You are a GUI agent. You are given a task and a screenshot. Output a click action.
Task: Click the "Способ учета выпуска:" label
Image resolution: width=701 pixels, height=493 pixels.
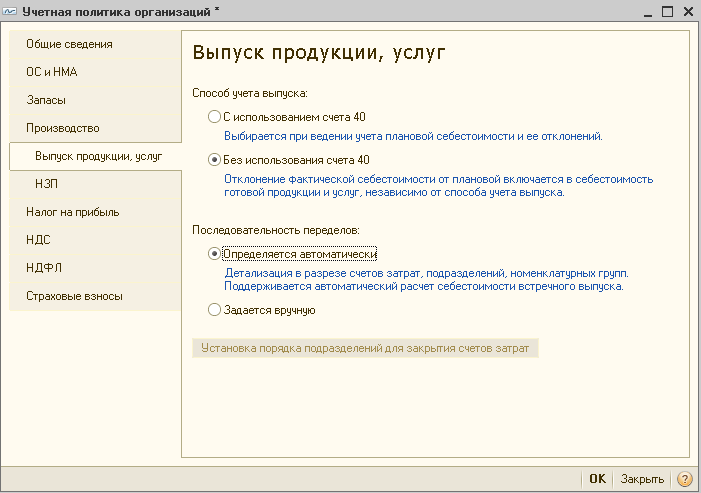pos(250,93)
